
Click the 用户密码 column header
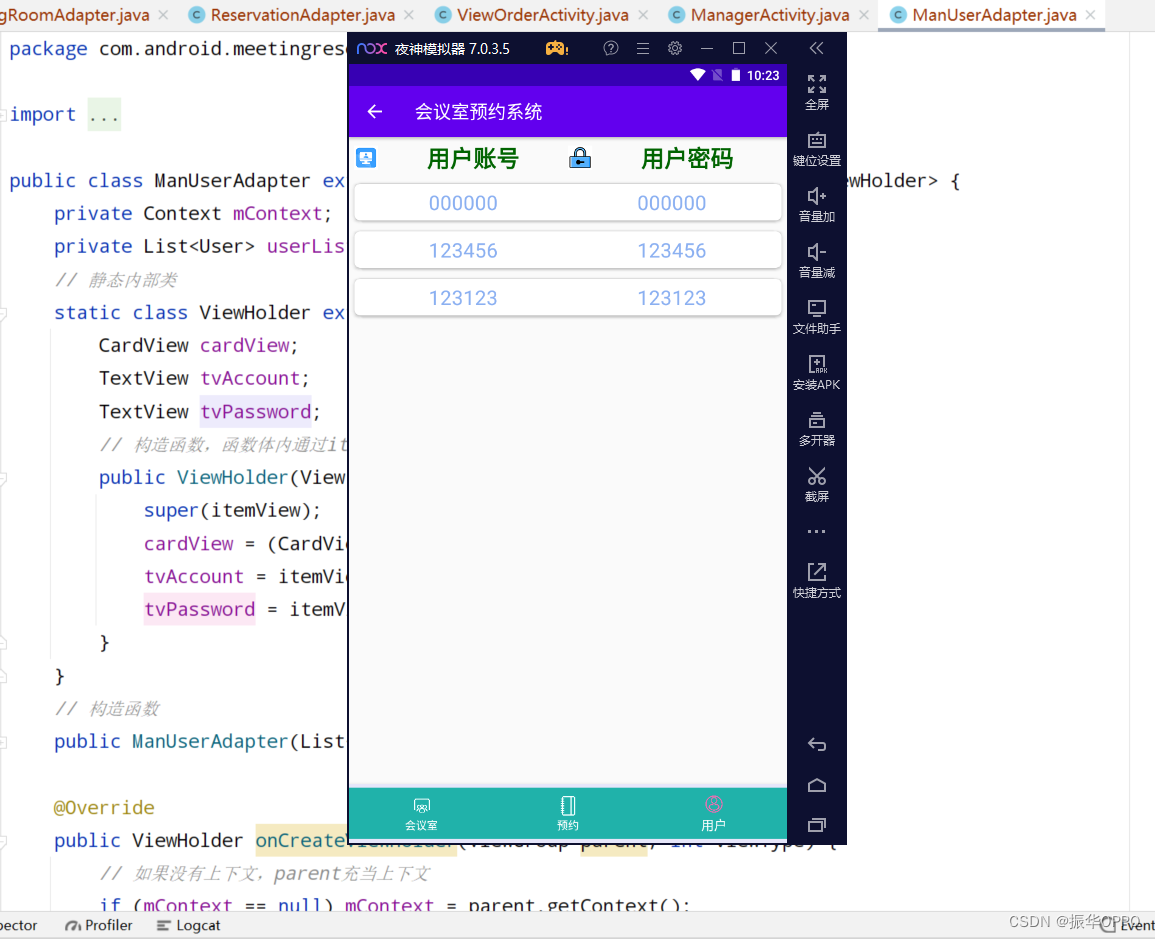pos(687,158)
